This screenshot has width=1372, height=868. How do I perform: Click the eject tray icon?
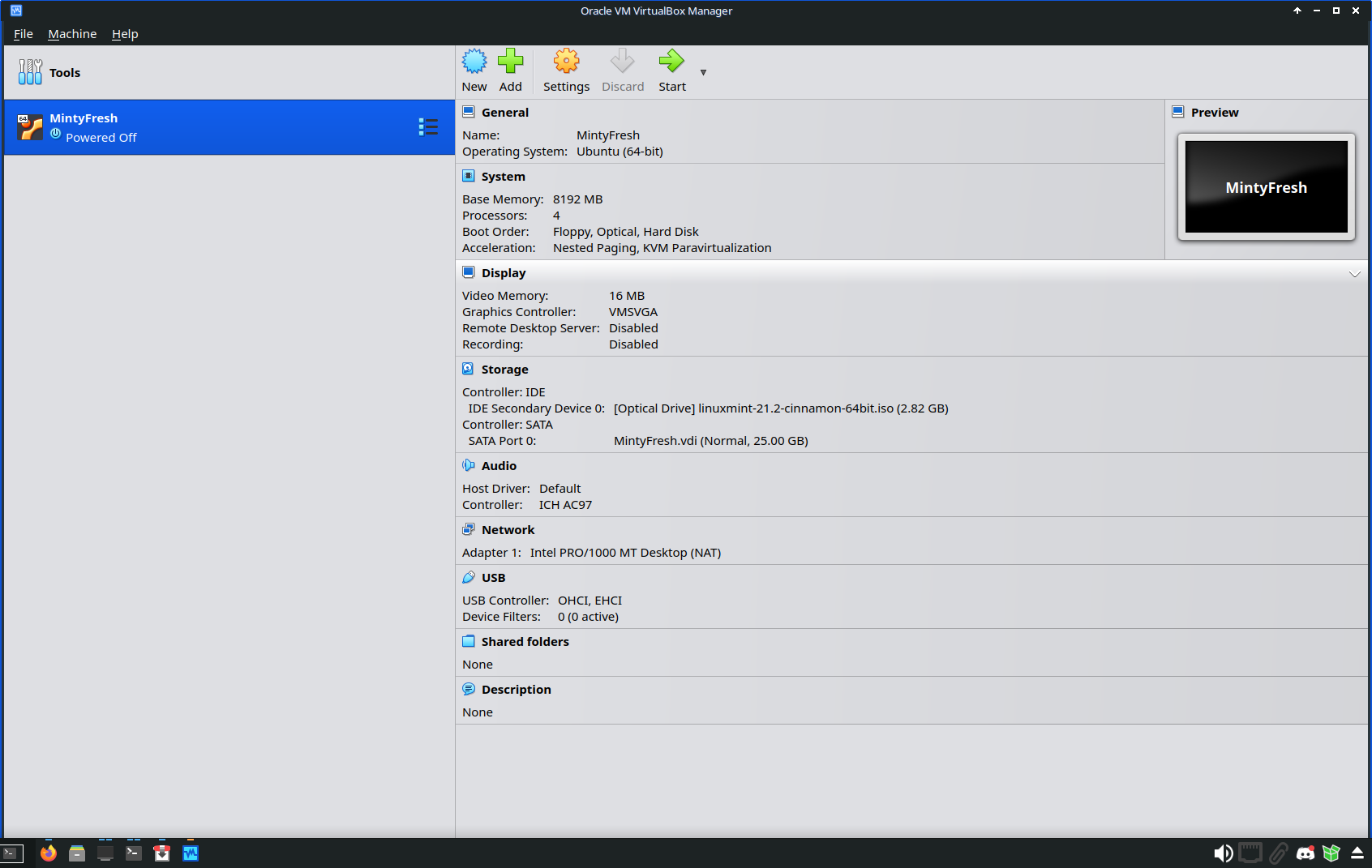point(1357,853)
